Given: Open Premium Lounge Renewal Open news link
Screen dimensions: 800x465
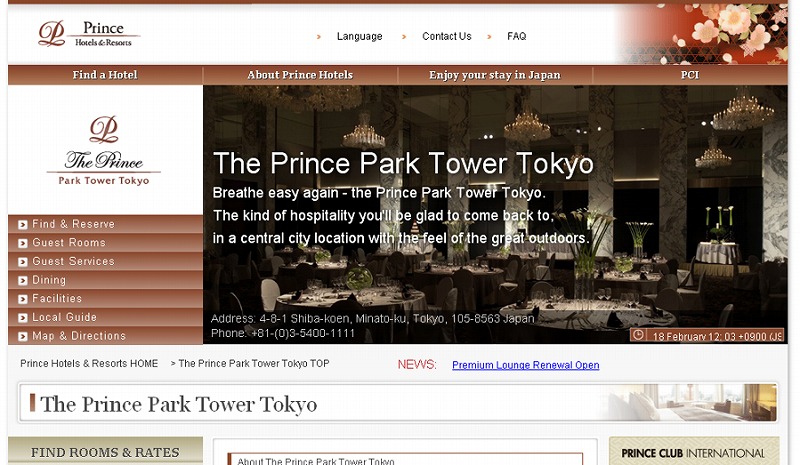Looking at the screenshot, I should pos(526,365).
